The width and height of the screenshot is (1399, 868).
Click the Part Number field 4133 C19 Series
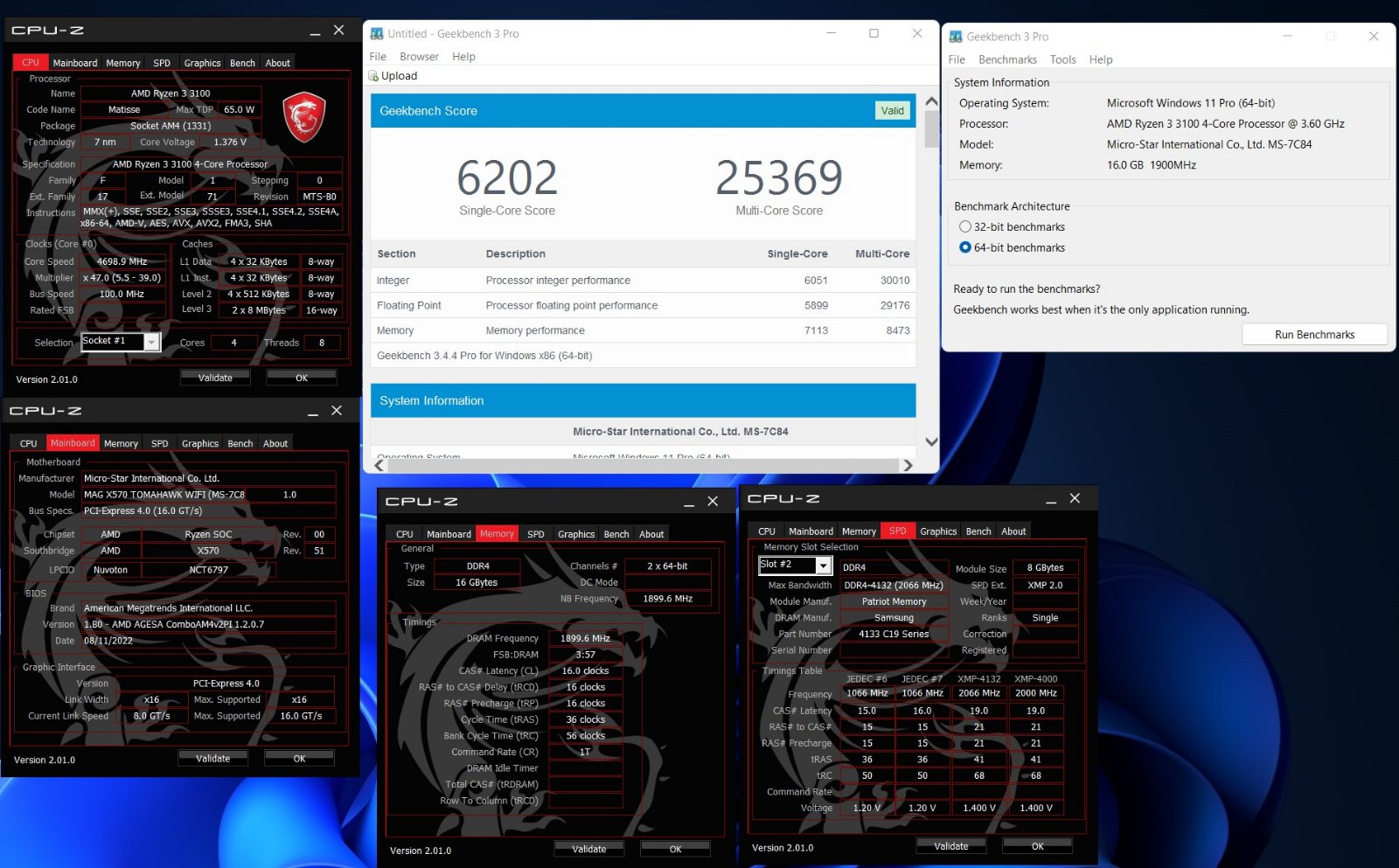894,634
